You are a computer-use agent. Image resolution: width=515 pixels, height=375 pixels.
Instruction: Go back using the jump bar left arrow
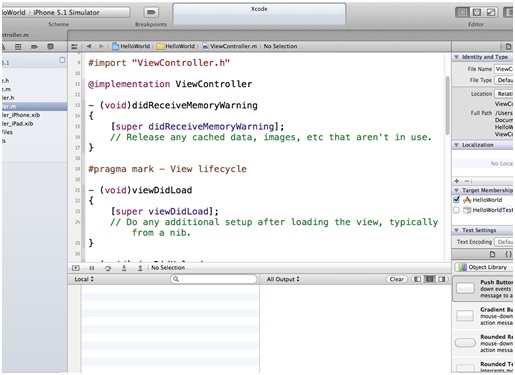pos(89,46)
